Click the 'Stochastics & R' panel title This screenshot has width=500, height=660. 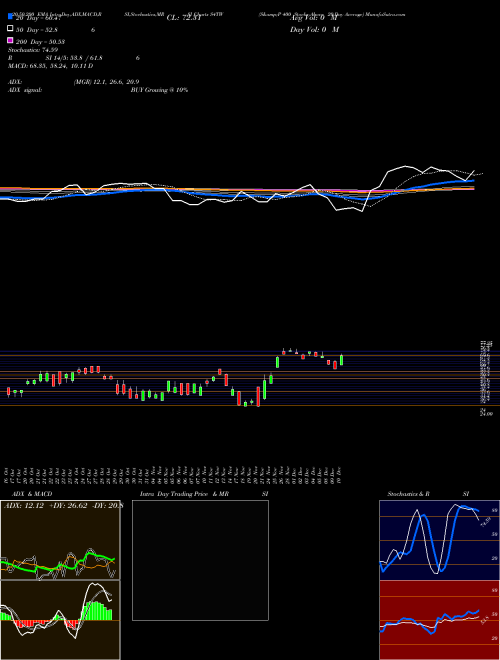tap(408, 494)
